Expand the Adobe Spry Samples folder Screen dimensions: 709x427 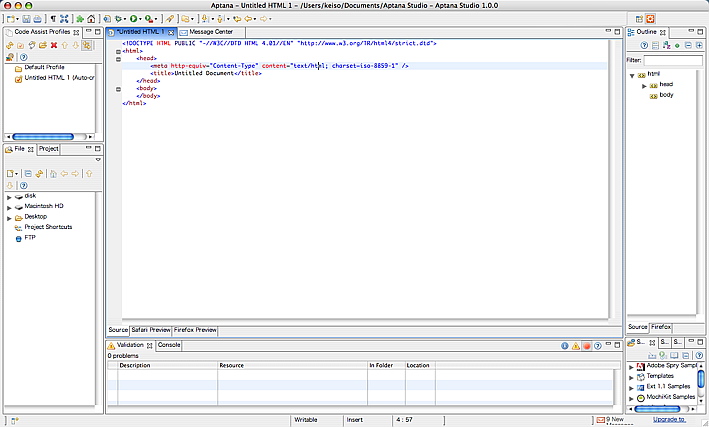point(631,366)
